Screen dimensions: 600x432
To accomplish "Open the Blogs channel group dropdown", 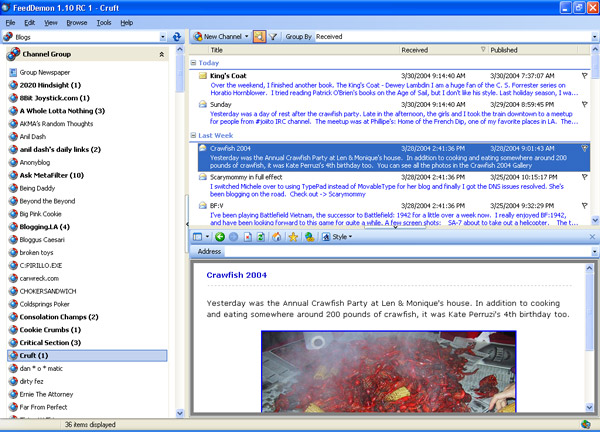I will click(162, 37).
